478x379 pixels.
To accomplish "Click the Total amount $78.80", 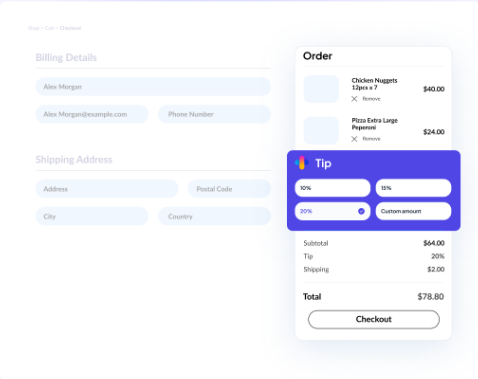I will coord(431,296).
